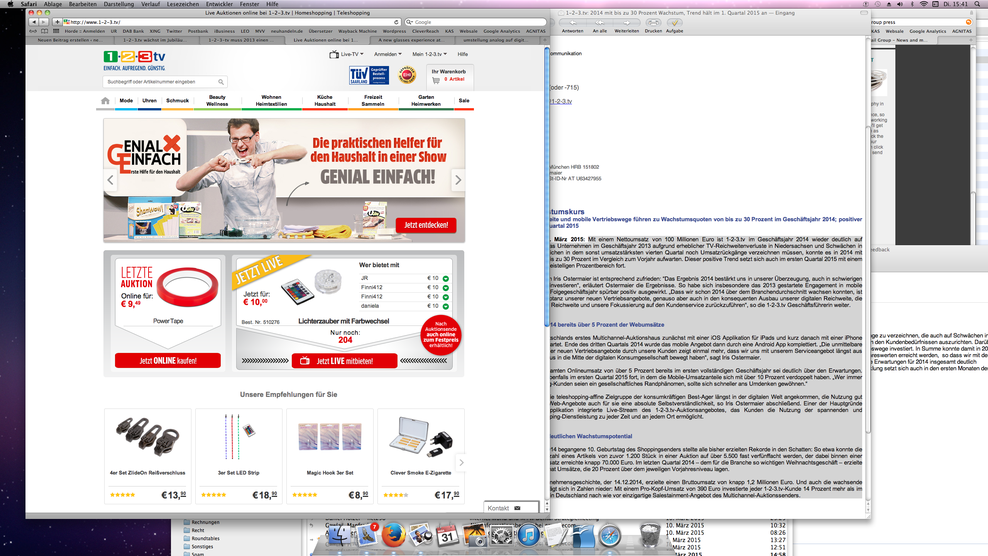Click the home icon in the shop navigation
This screenshot has height=556, width=988.
point(105,101)
